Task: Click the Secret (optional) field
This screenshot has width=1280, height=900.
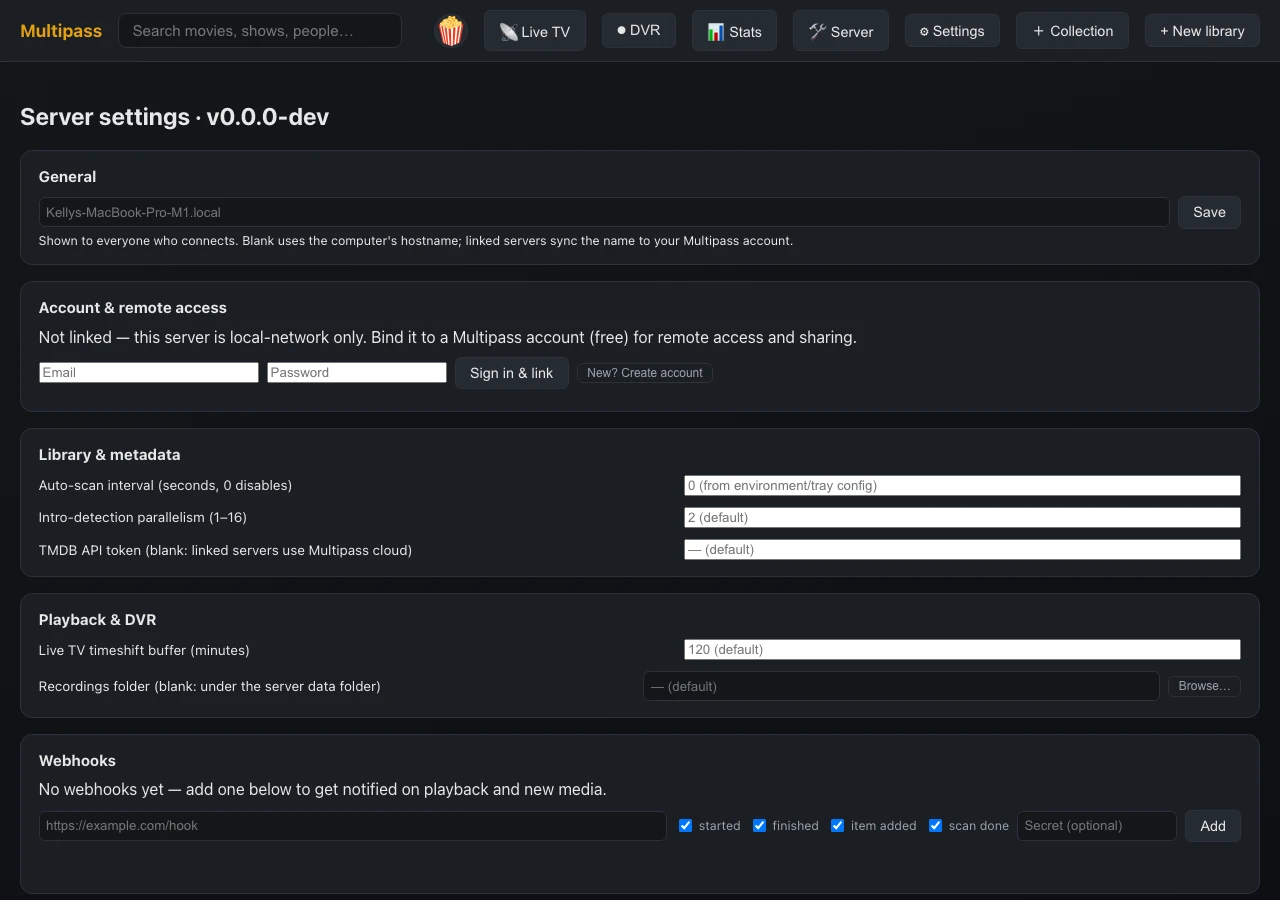Action: click(x=1097, y=826)
